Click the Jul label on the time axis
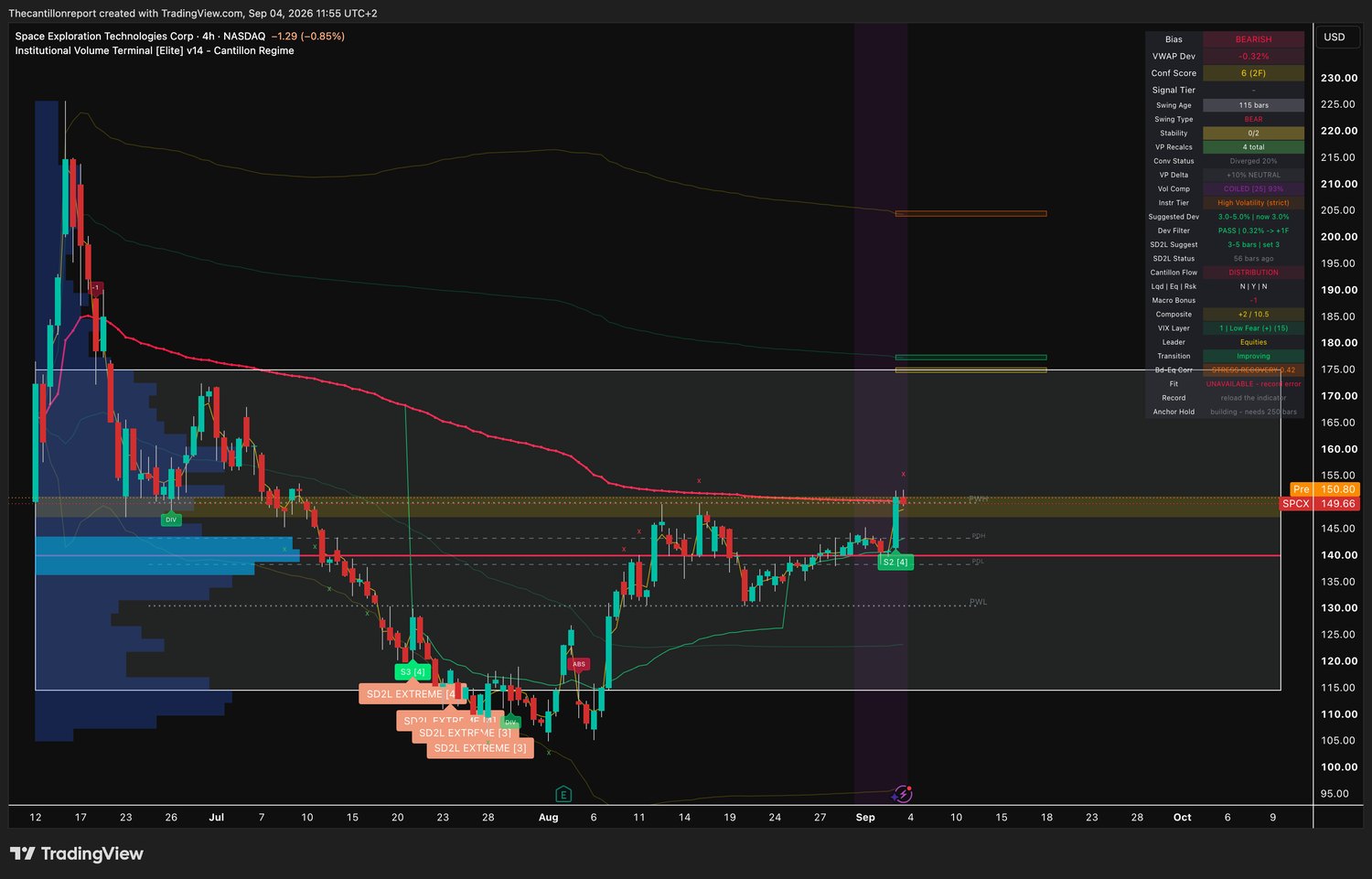 pos(217,818)
